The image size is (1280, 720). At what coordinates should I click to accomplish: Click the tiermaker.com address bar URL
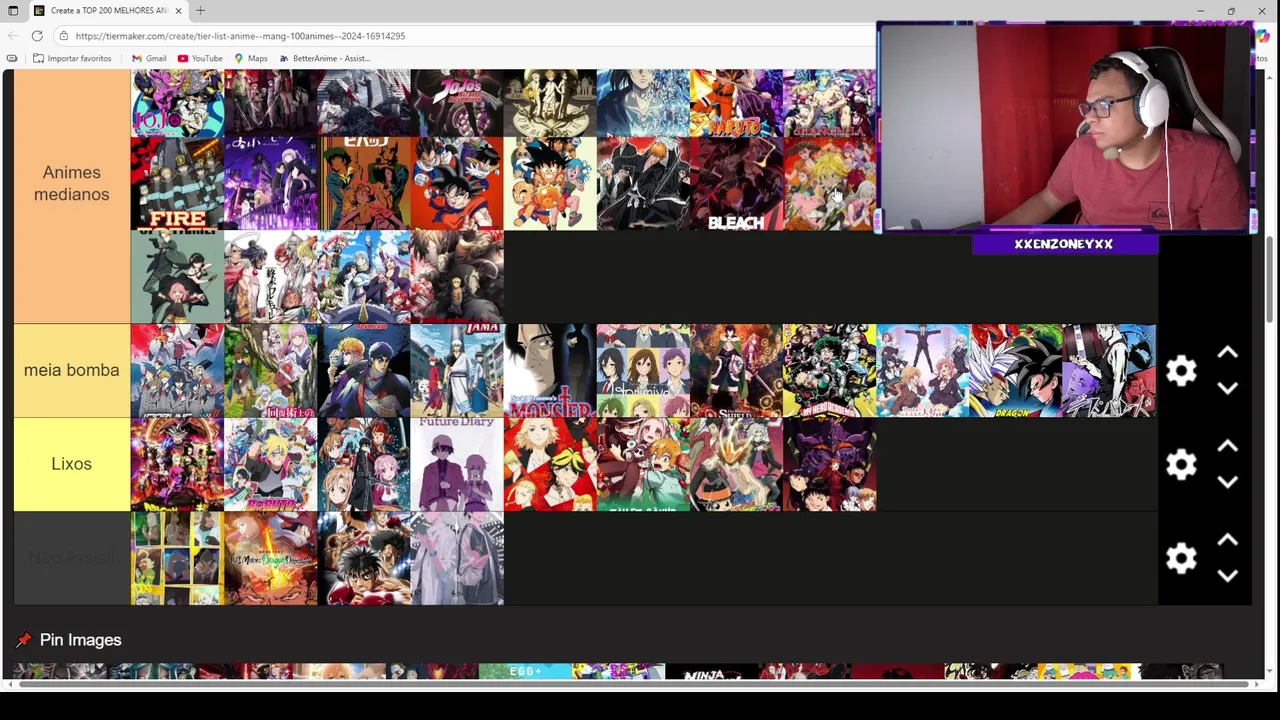coord(240,36)
